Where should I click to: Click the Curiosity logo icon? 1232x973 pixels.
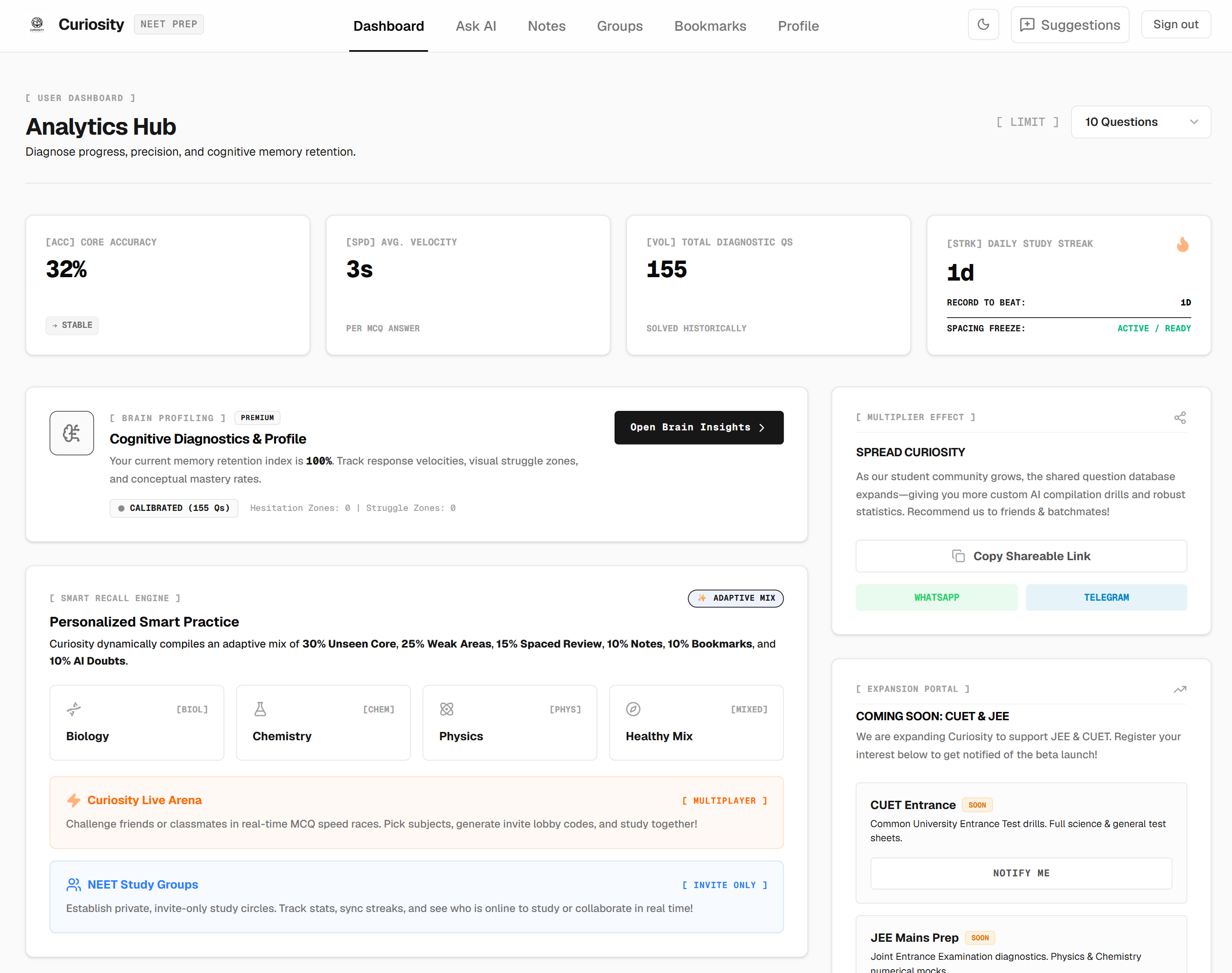point(37,24)
